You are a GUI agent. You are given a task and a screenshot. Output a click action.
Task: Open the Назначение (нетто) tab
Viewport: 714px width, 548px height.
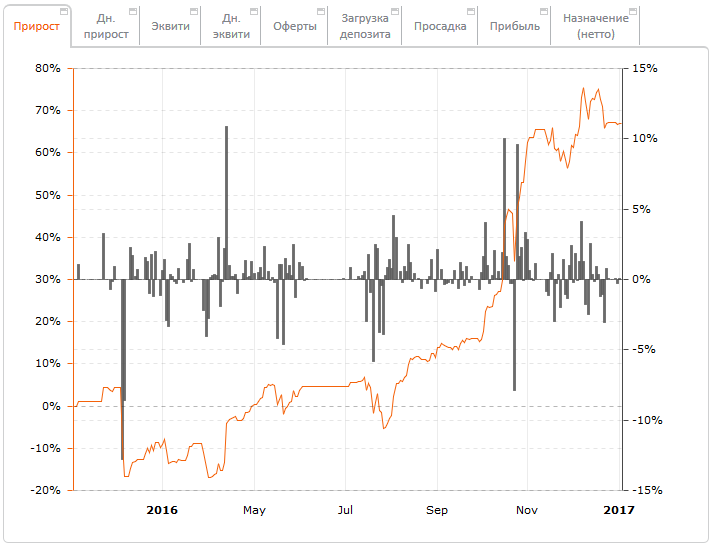click(x=595, y=27)
